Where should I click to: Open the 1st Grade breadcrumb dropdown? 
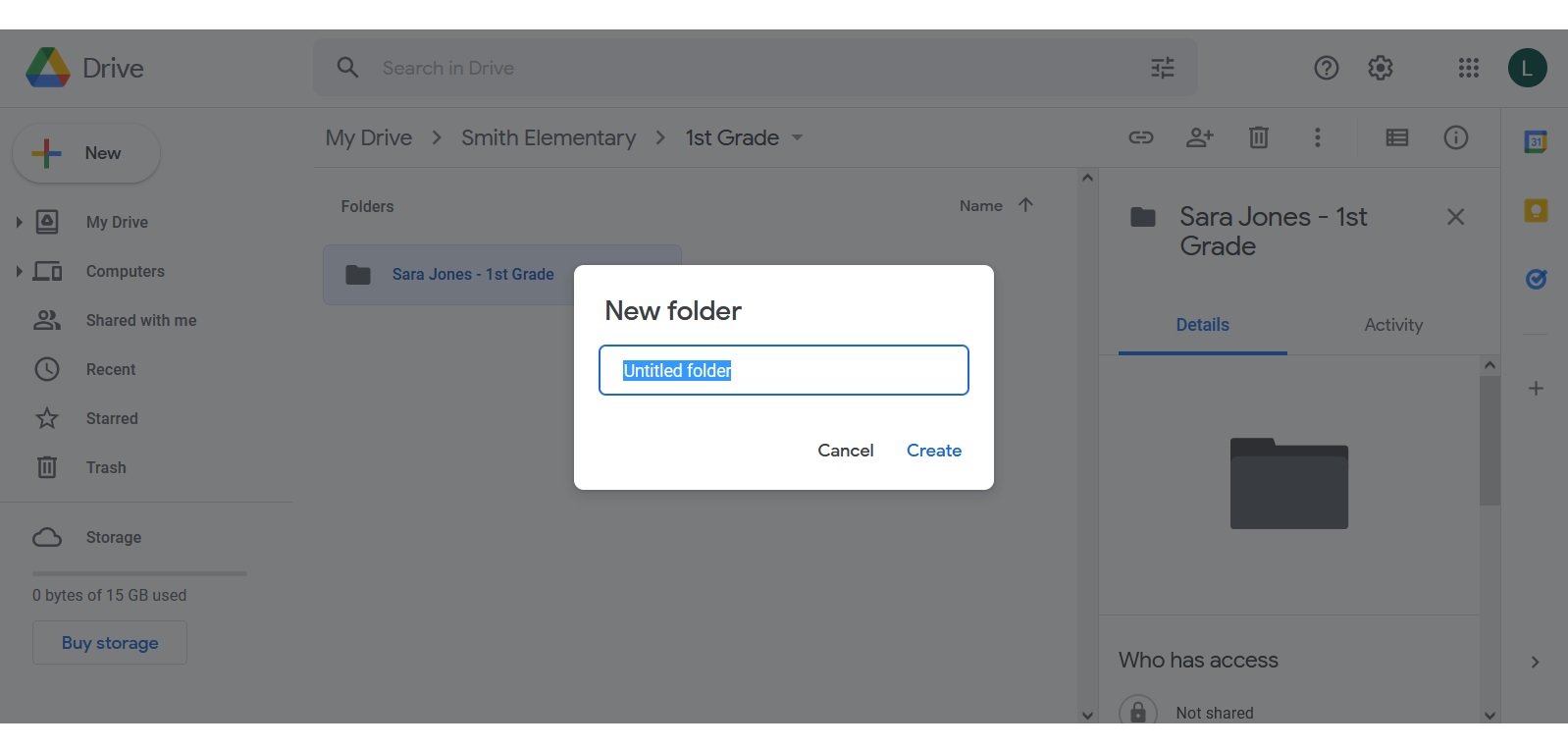point(797,137)
